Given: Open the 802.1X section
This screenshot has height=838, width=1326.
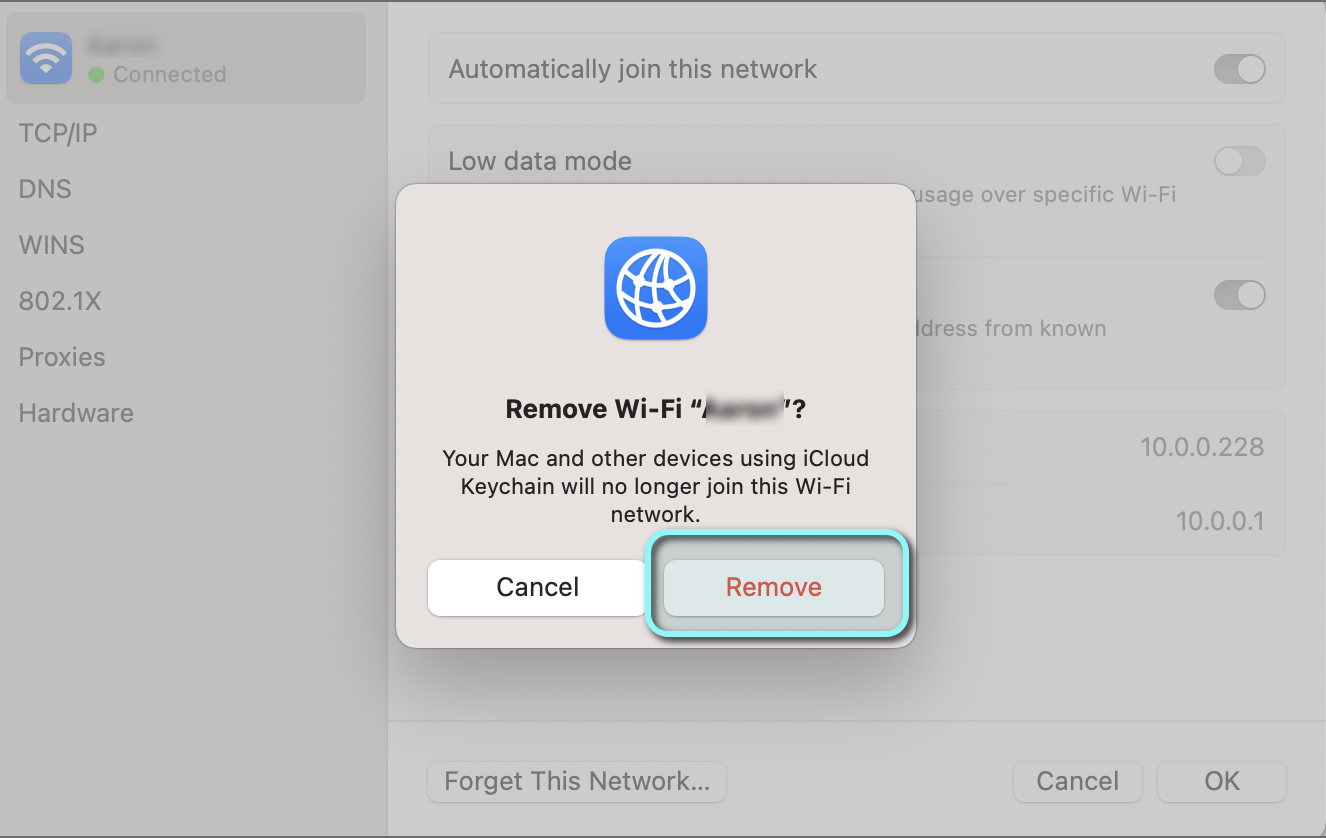Looking at the screenshot, I should (60, 301).
